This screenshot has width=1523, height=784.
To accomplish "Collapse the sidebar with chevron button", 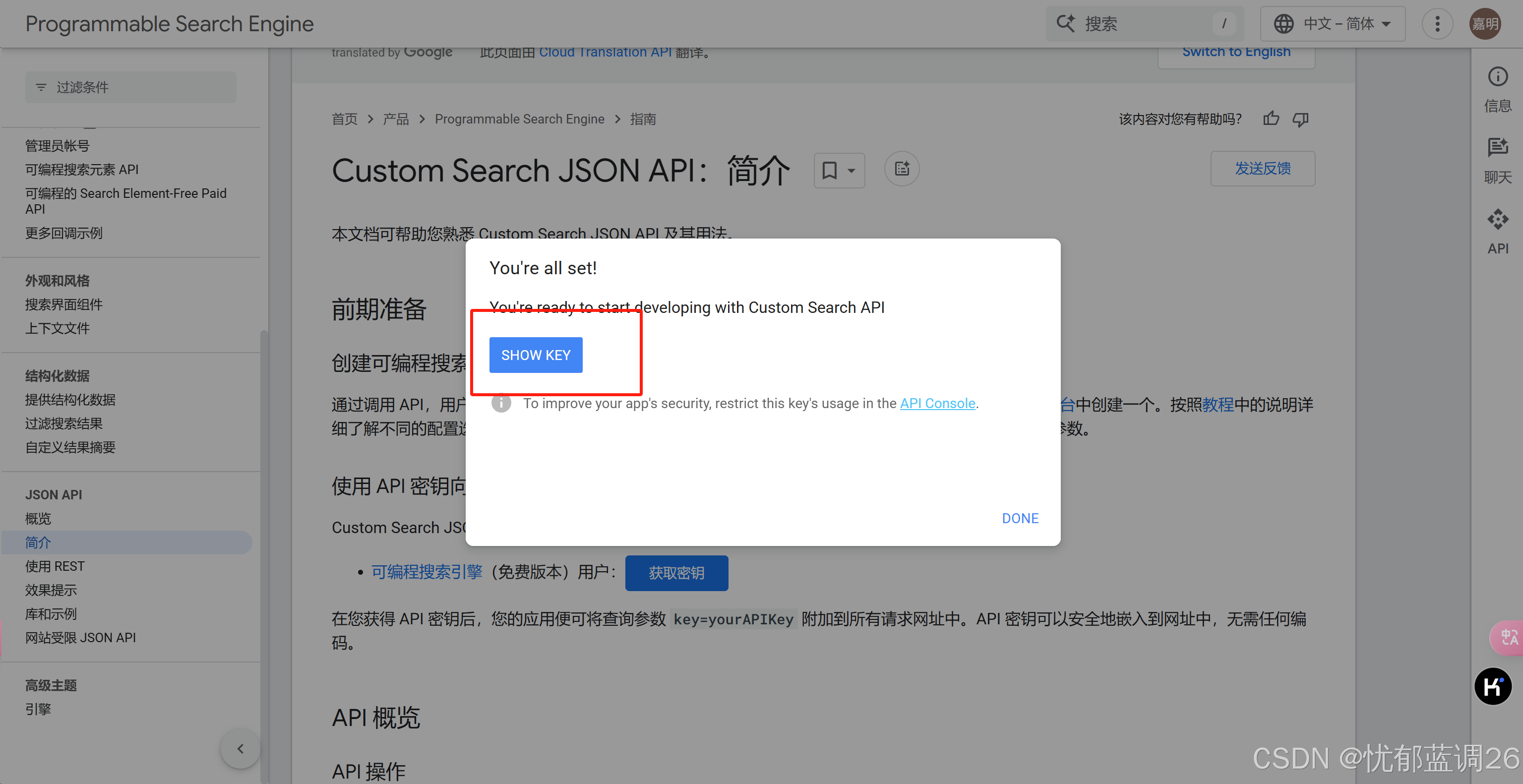I will 240,748.
